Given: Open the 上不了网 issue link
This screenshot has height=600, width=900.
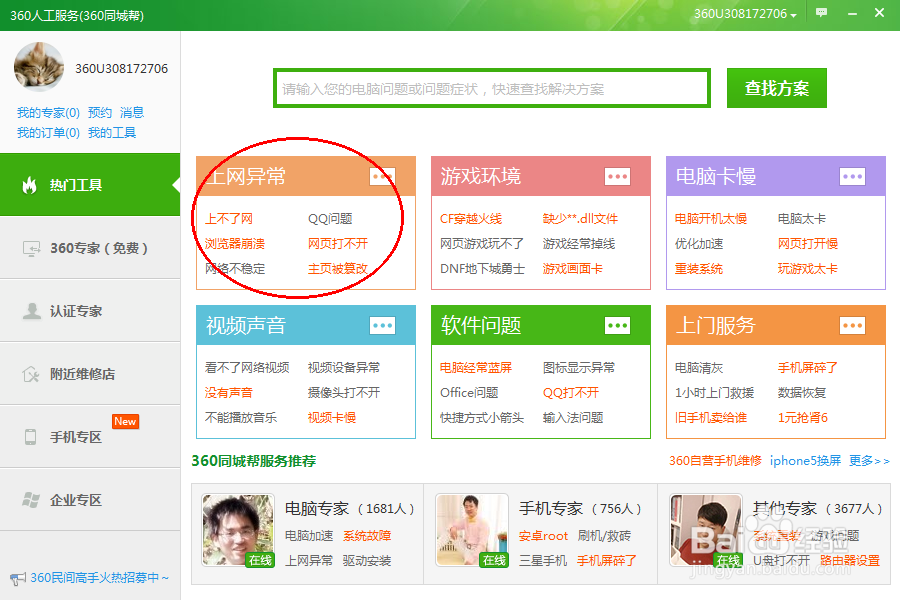Looking at the screenshot, I should click(x=229, y=219).
